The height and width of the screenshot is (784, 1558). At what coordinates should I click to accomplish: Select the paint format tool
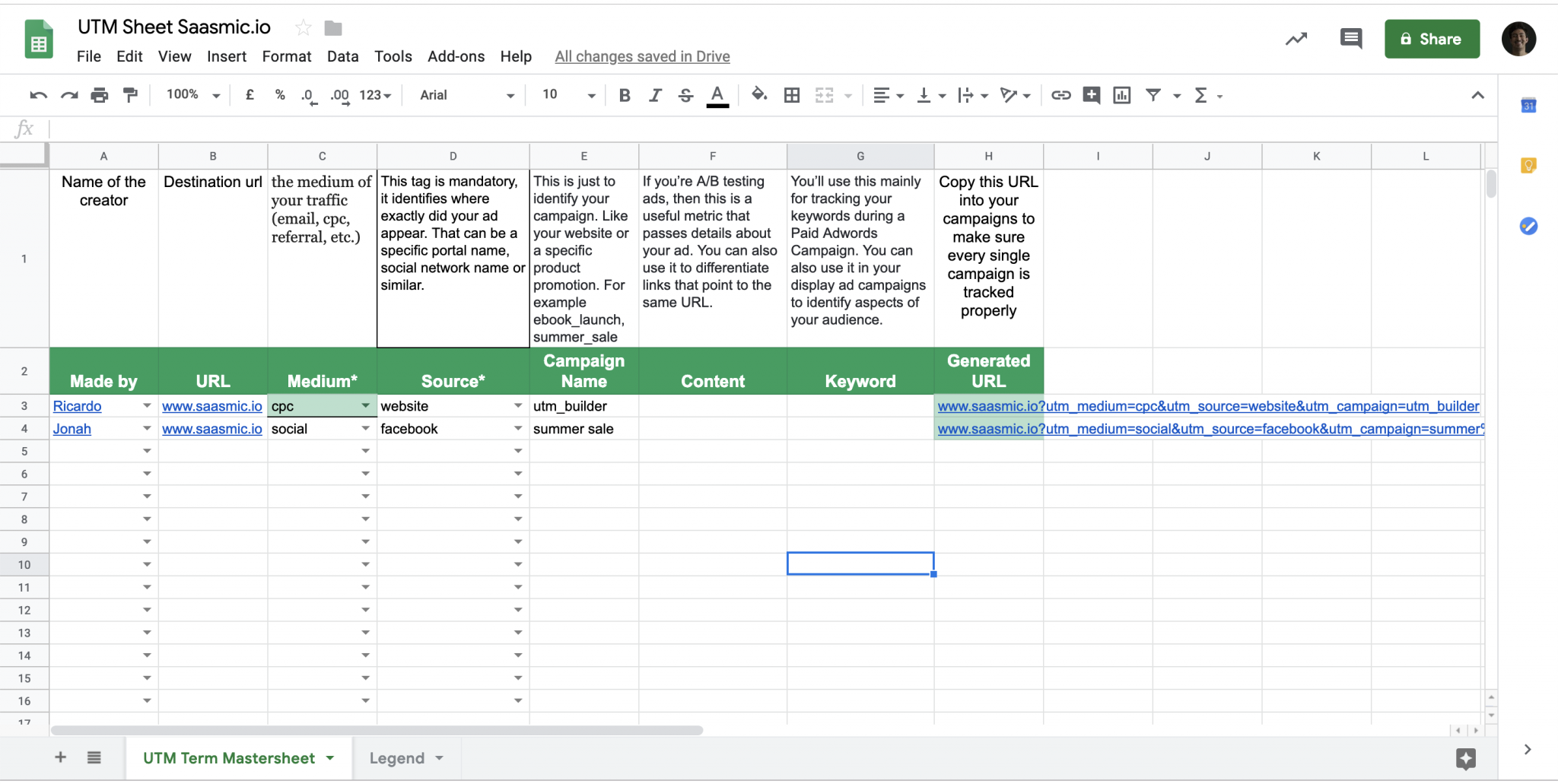[x=130, y=95]
